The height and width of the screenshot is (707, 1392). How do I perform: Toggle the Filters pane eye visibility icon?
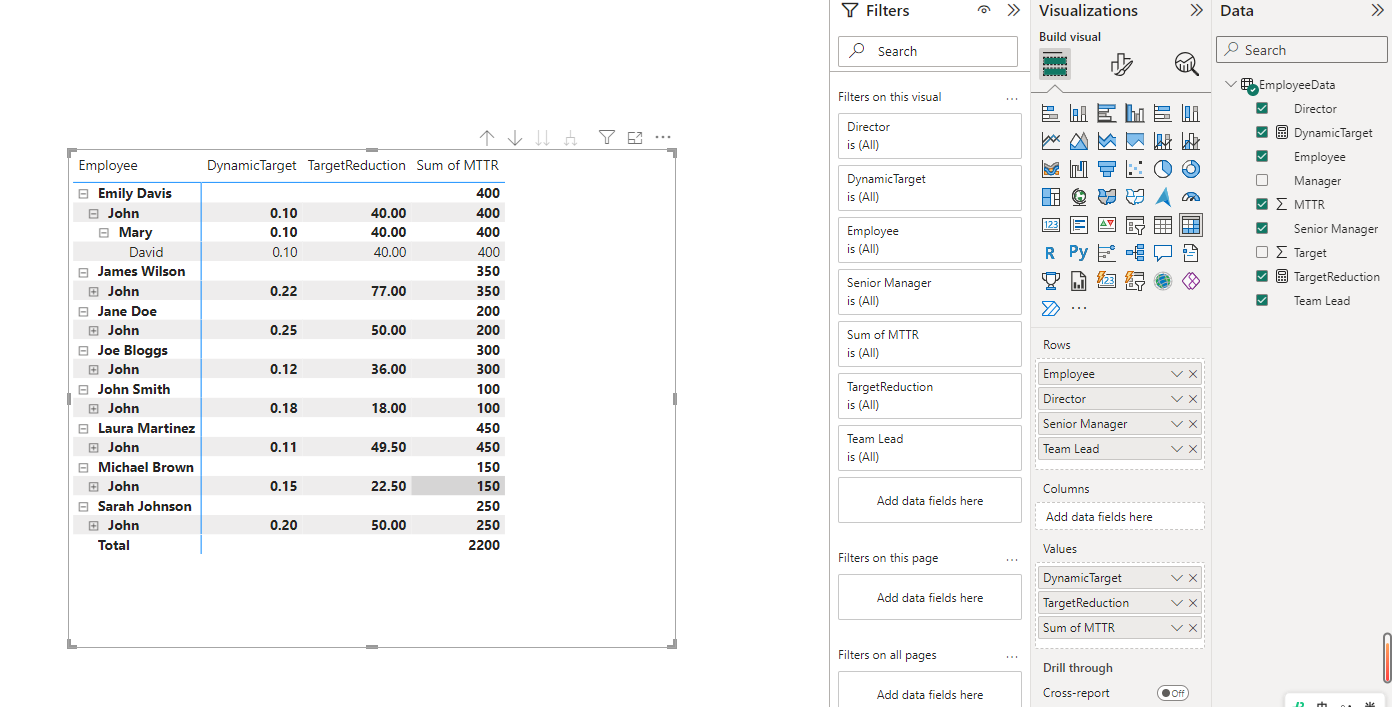pos(984,10)
